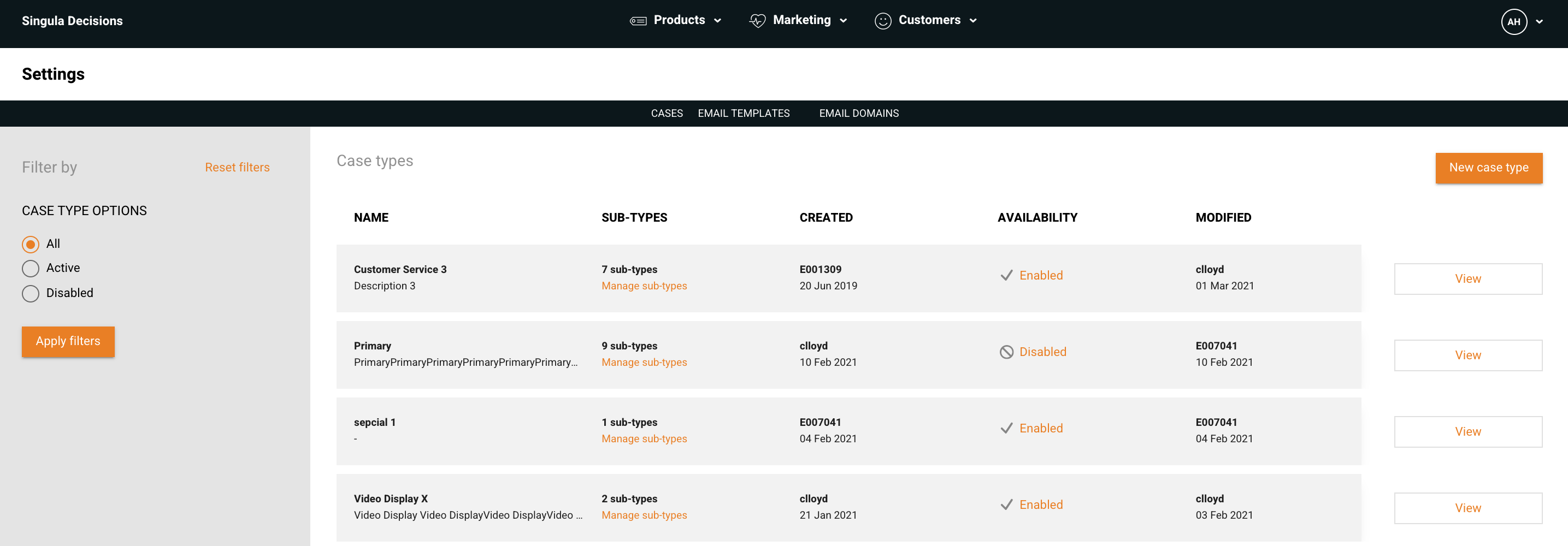Click the SUB-TYPES column header

634,218
